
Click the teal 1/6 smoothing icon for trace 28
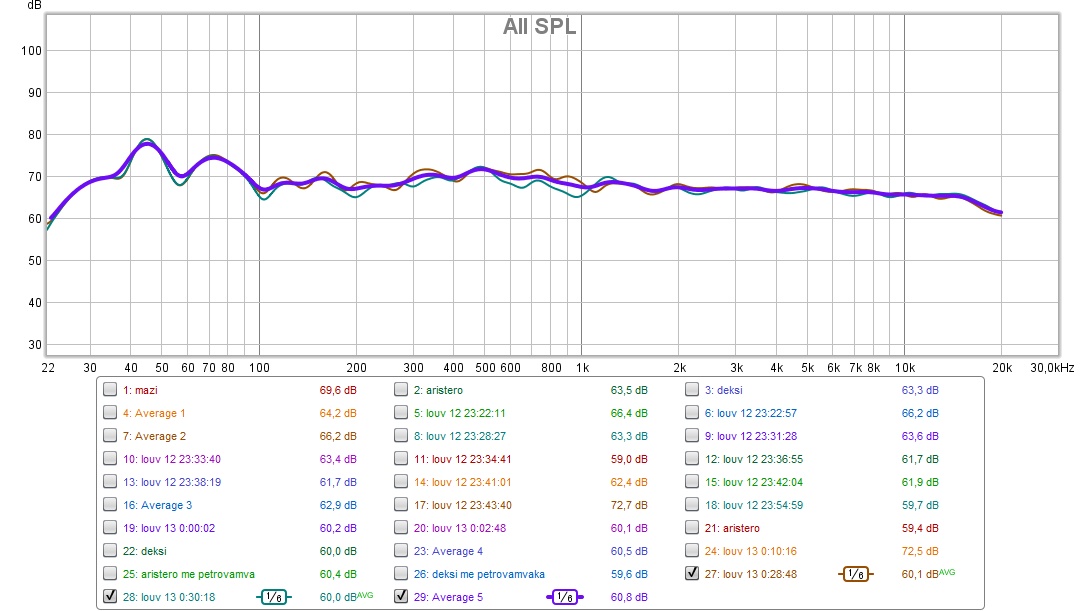point(274,597)
